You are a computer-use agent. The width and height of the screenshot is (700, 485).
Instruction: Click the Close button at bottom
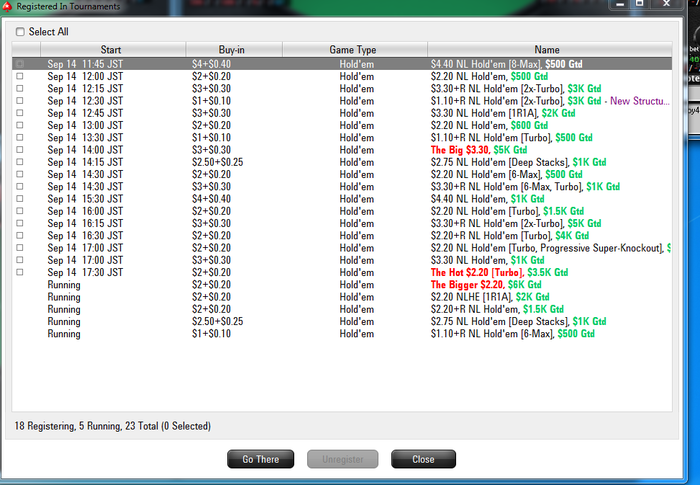click(x=423, y=459)
